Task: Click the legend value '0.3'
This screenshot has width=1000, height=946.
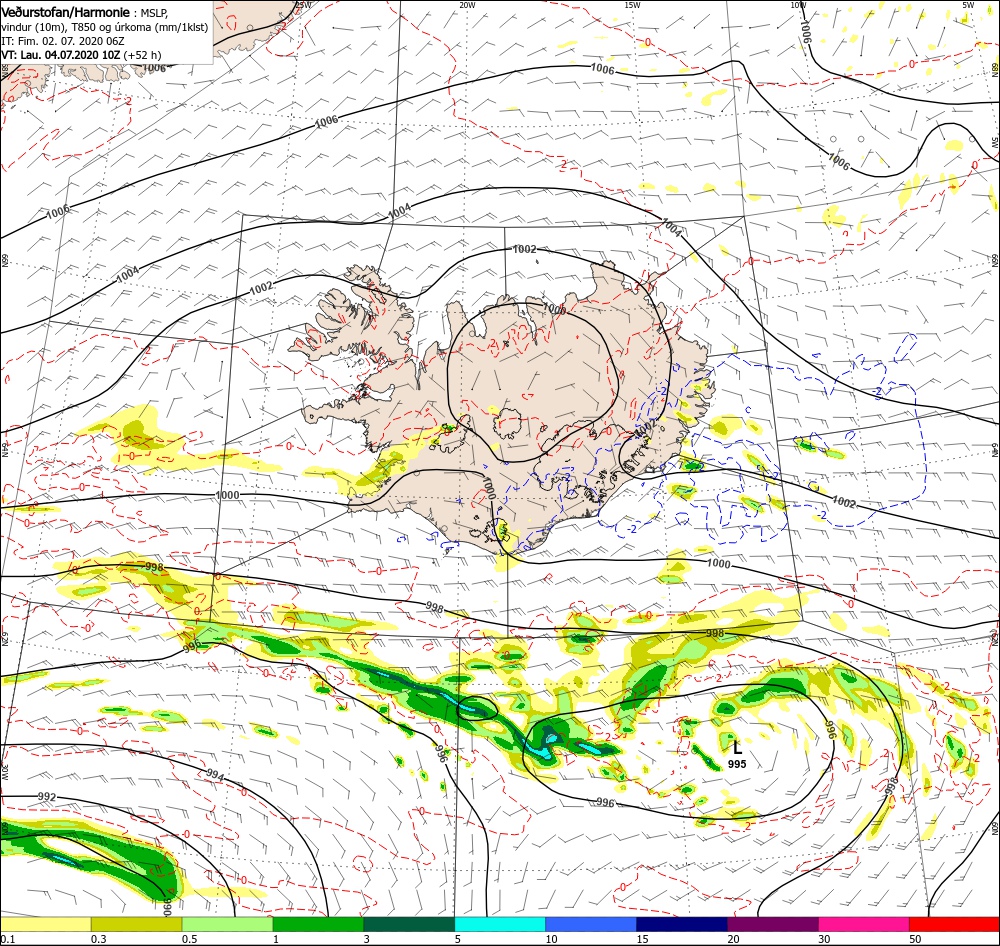Action: 99,939
